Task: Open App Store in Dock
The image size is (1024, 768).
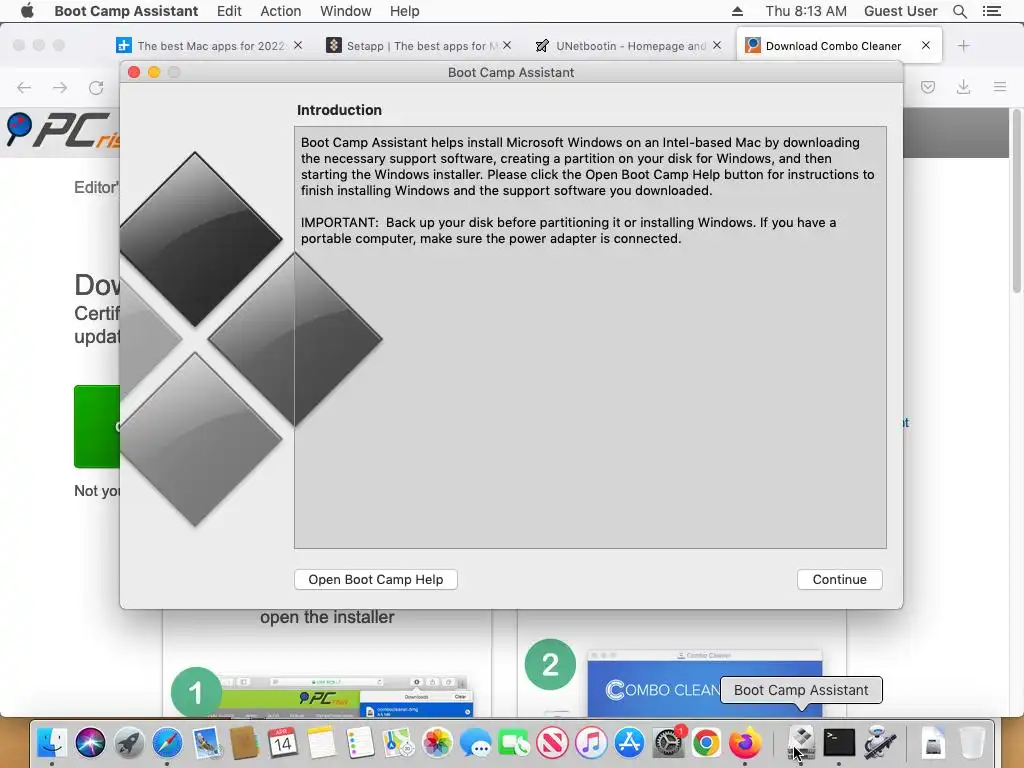Action: [x=630, y=743]
